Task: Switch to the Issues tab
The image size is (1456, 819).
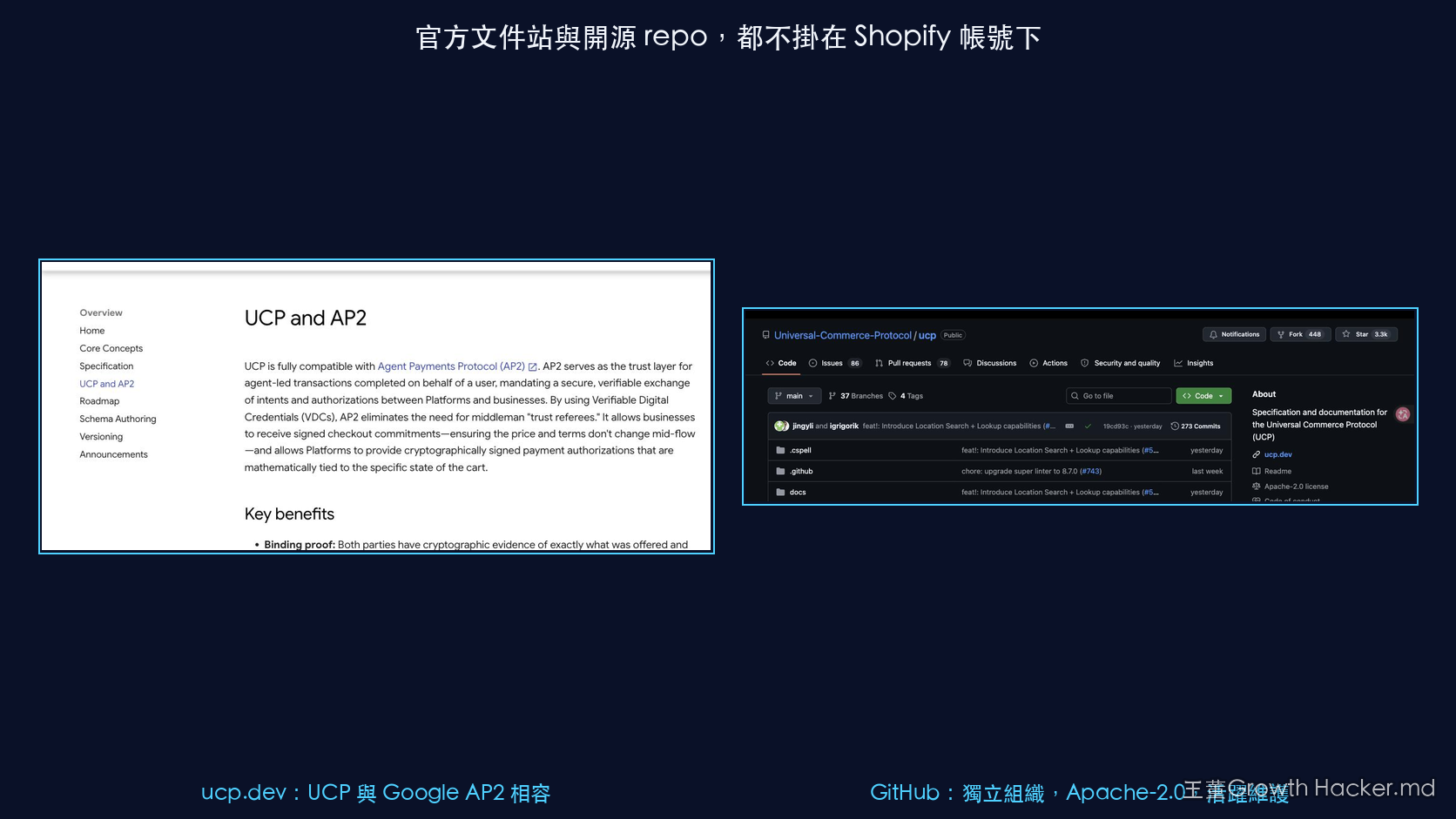Action: click(834, 363)
